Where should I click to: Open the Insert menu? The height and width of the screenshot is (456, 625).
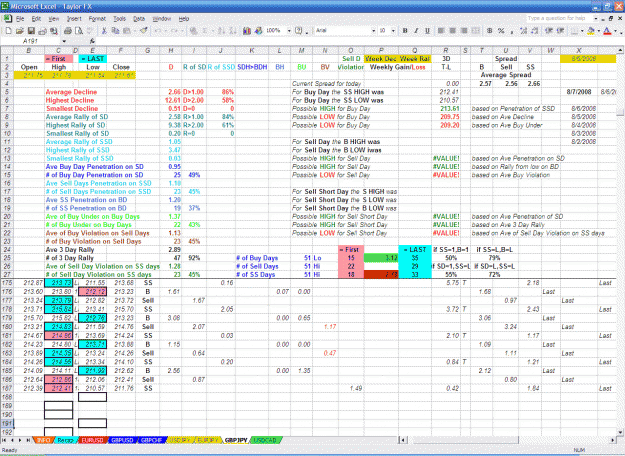(74, 19)
